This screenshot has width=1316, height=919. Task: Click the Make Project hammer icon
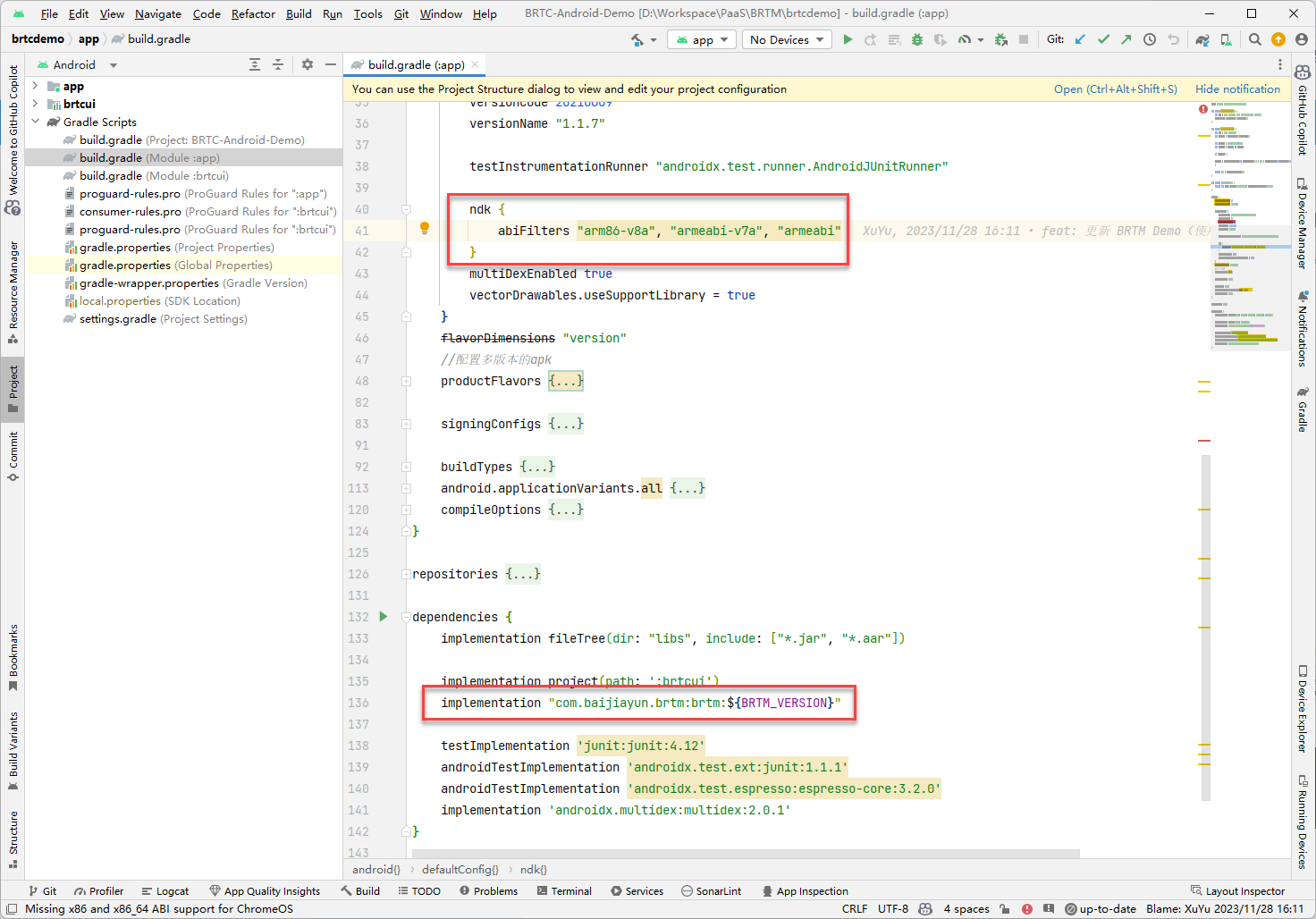(x=637, y=39)
